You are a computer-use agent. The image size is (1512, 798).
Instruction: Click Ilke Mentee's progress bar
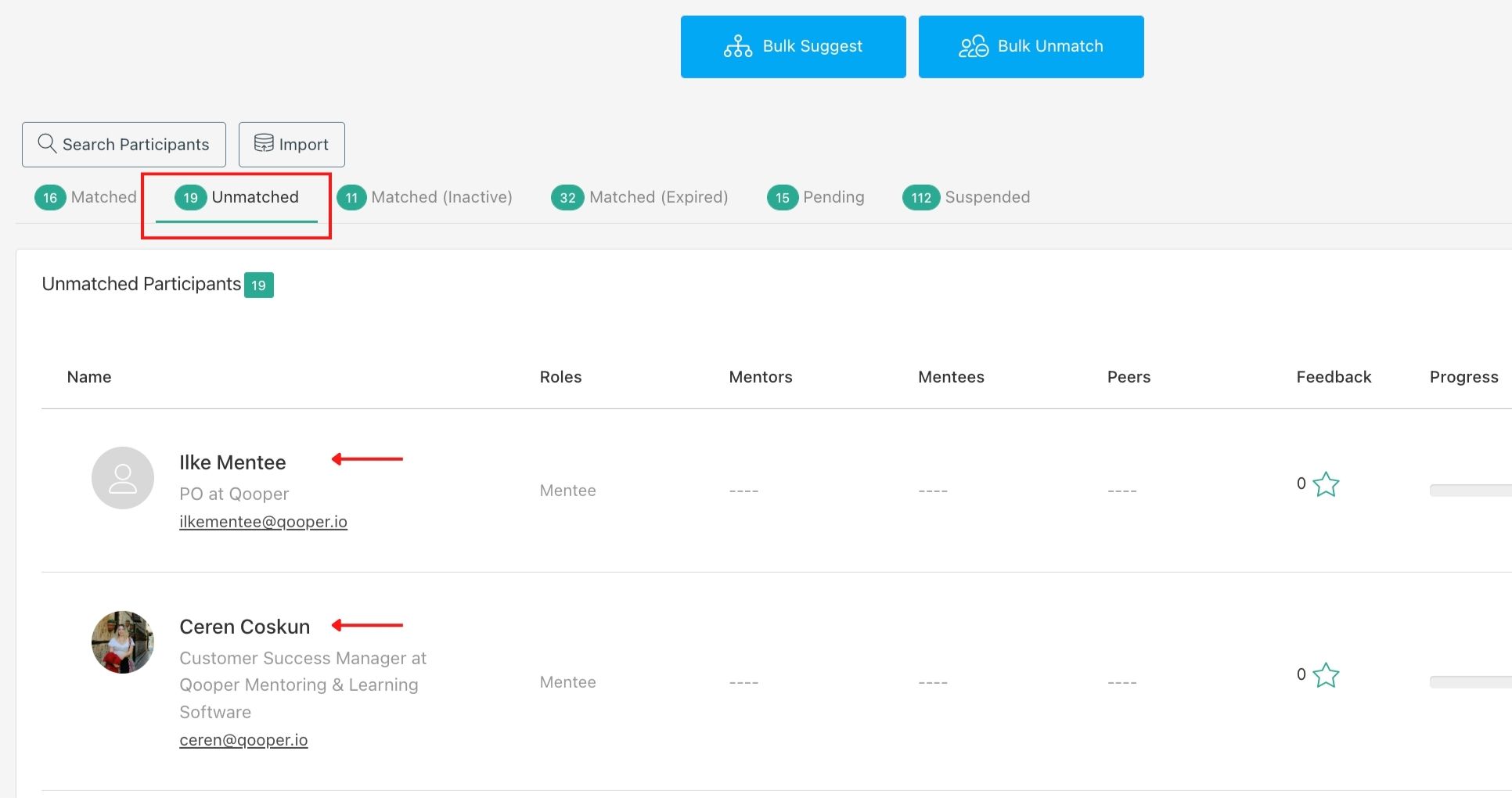[1470, 491]
